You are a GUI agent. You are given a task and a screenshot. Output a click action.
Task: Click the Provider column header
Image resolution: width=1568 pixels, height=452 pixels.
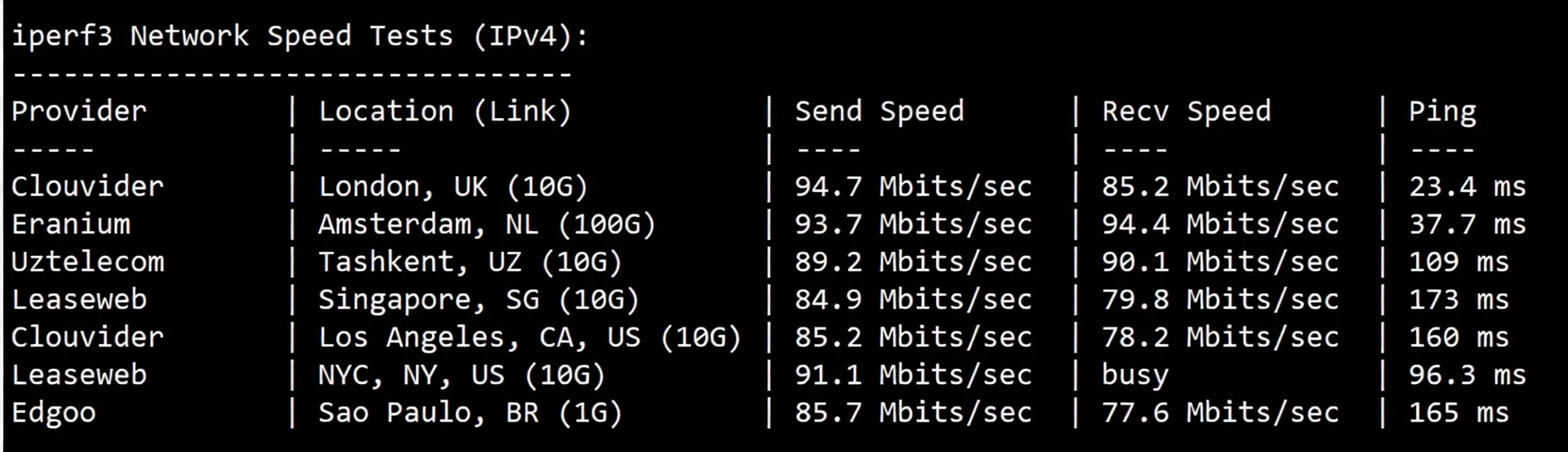click(79, 111)
